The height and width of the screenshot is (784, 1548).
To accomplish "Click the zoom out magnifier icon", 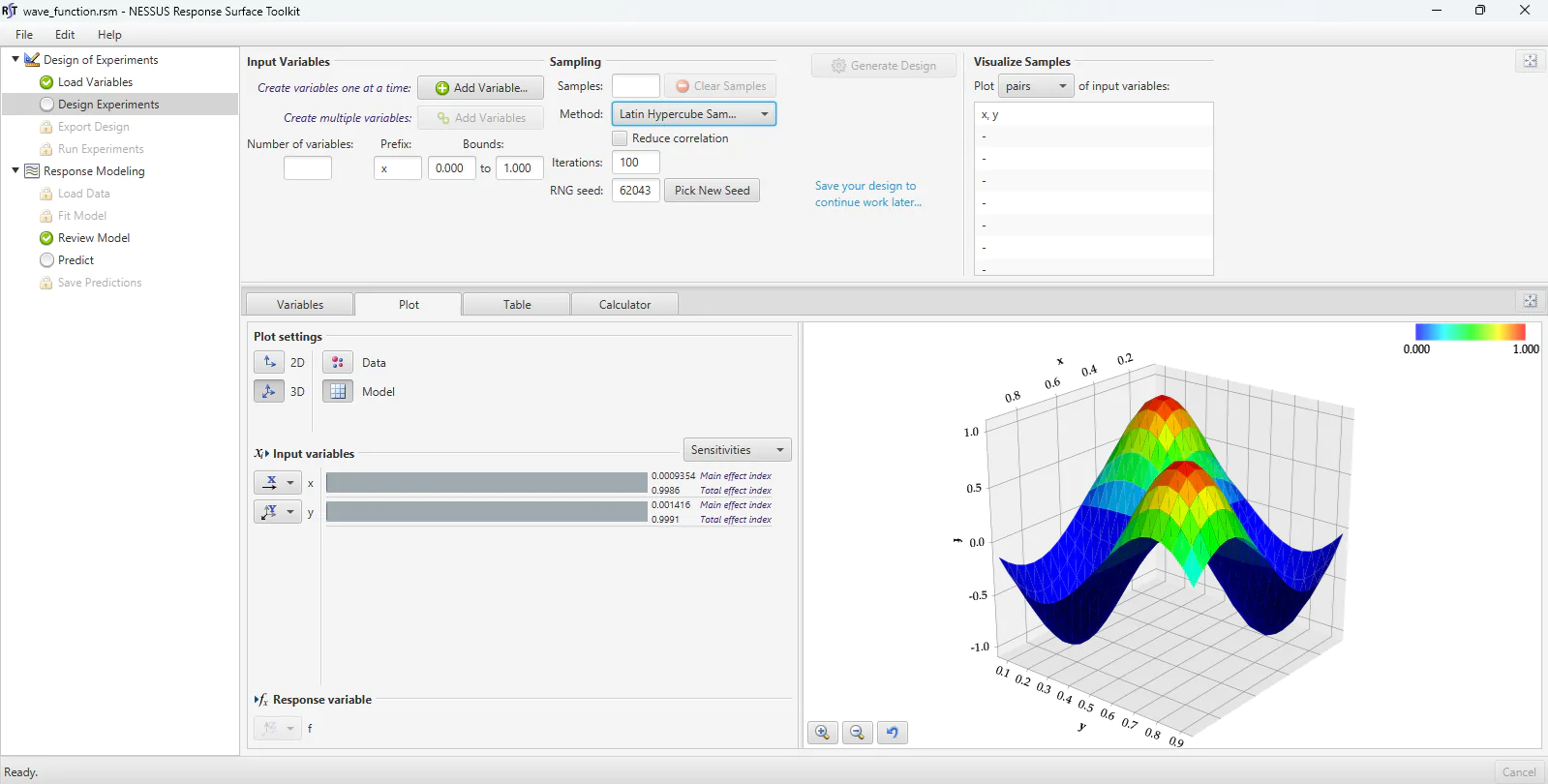I will tap(858, 733).
